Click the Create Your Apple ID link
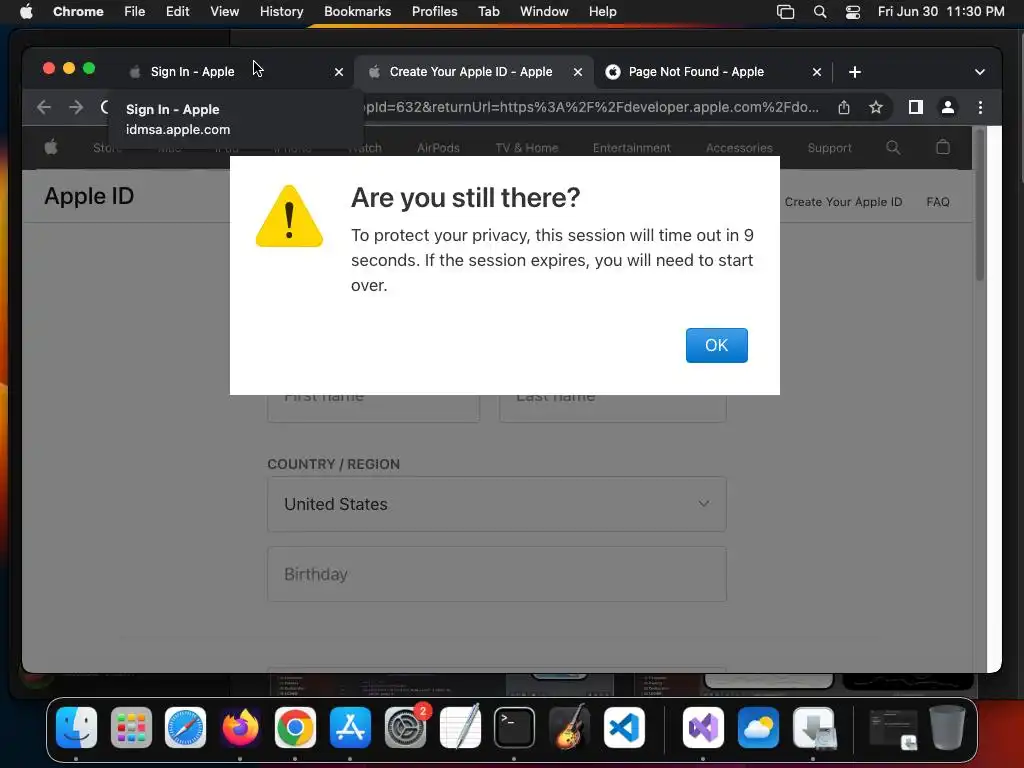Image resolution: width=1024 pixels, height=768 pixels. click(x=843, y=202)
